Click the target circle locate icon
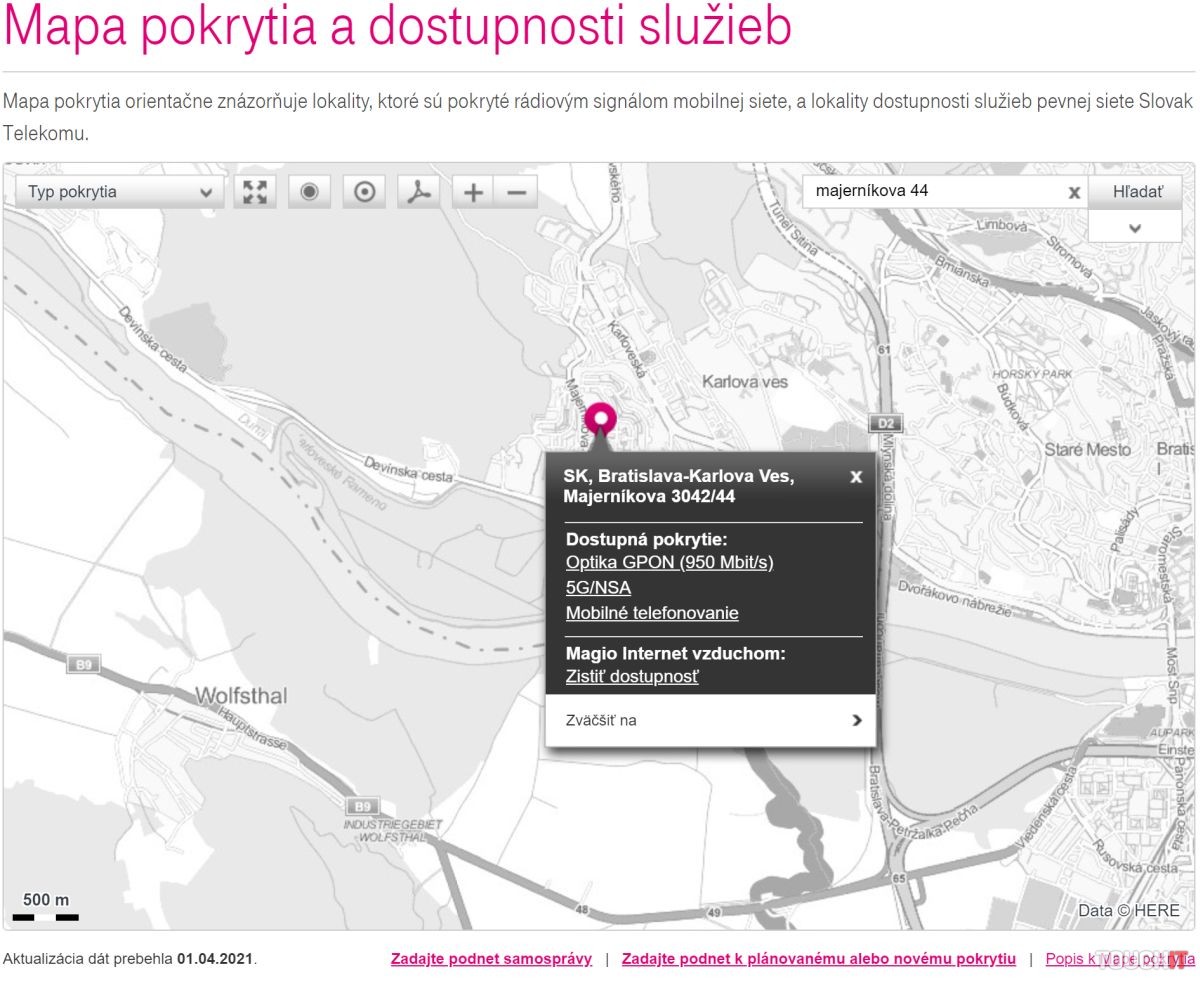Screen dimensions: 1200x981 365,192
